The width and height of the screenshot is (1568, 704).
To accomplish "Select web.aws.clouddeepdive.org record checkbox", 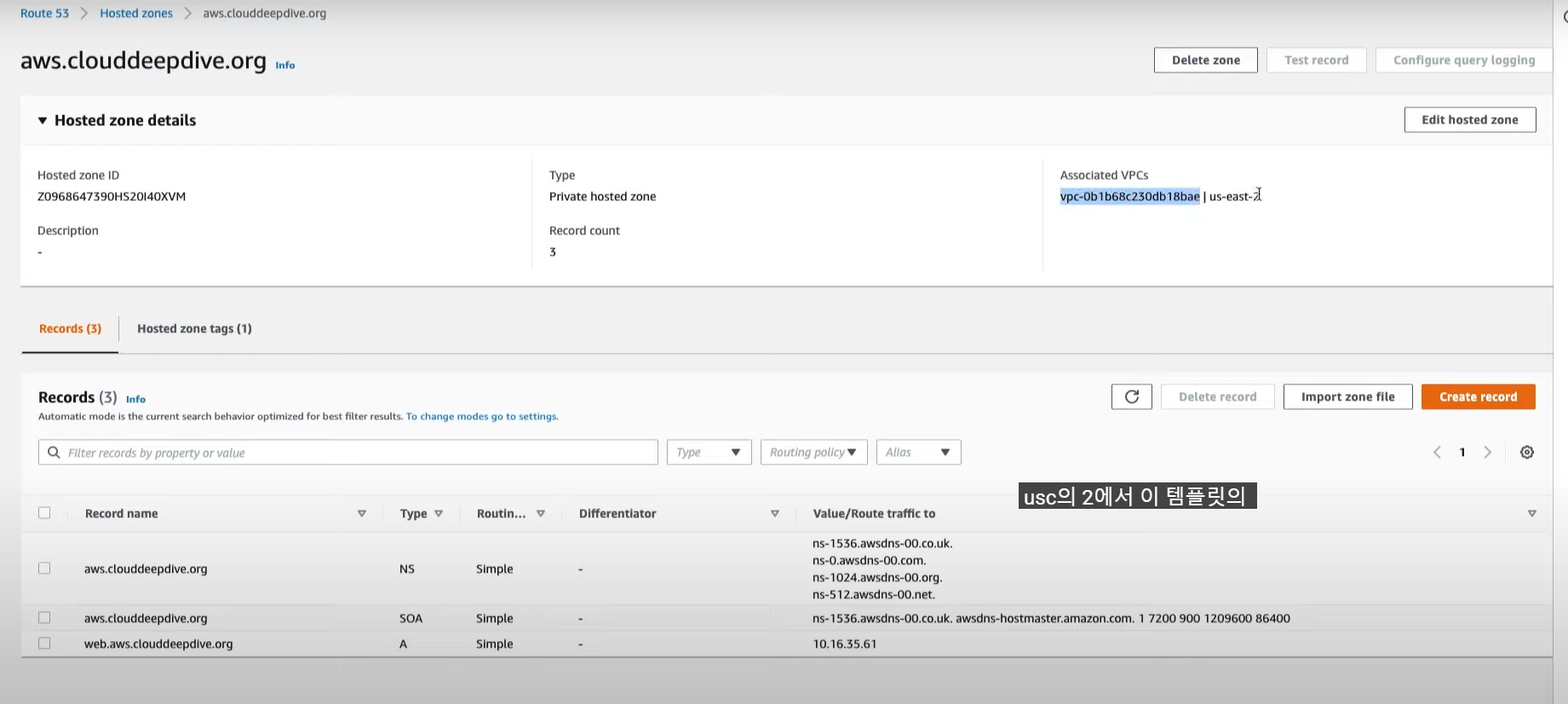I will [x=44, y=643].
